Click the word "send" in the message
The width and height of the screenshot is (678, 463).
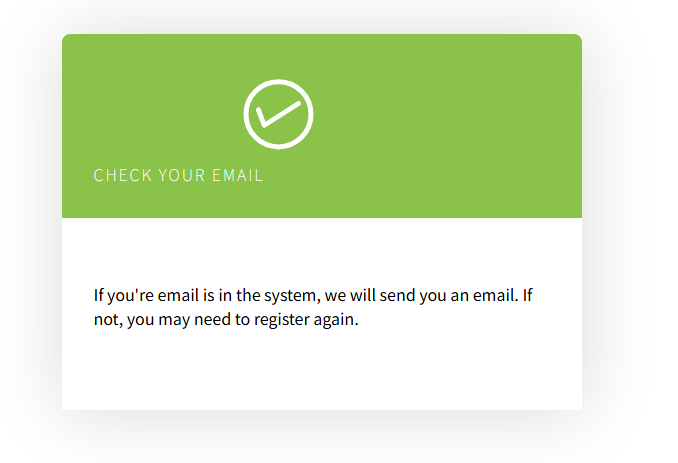[x=398, y=296]
